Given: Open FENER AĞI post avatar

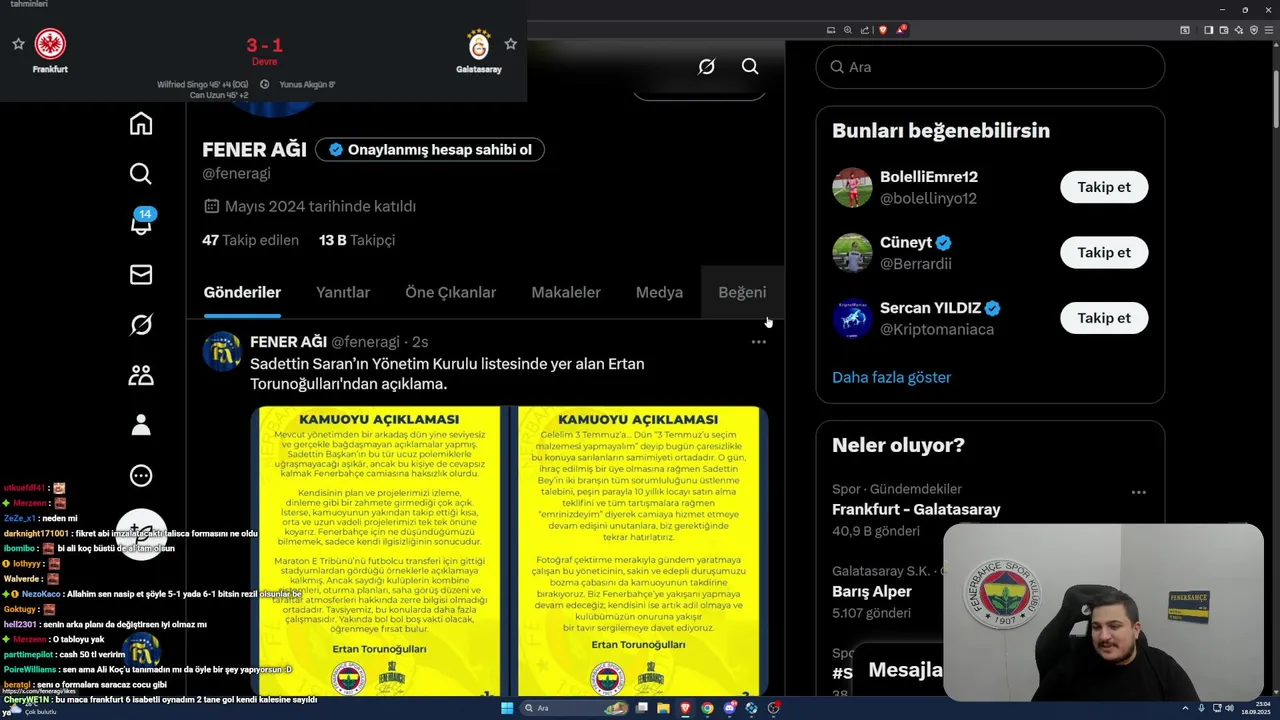Looking at the screenshot, I should (x=222, y=352).
